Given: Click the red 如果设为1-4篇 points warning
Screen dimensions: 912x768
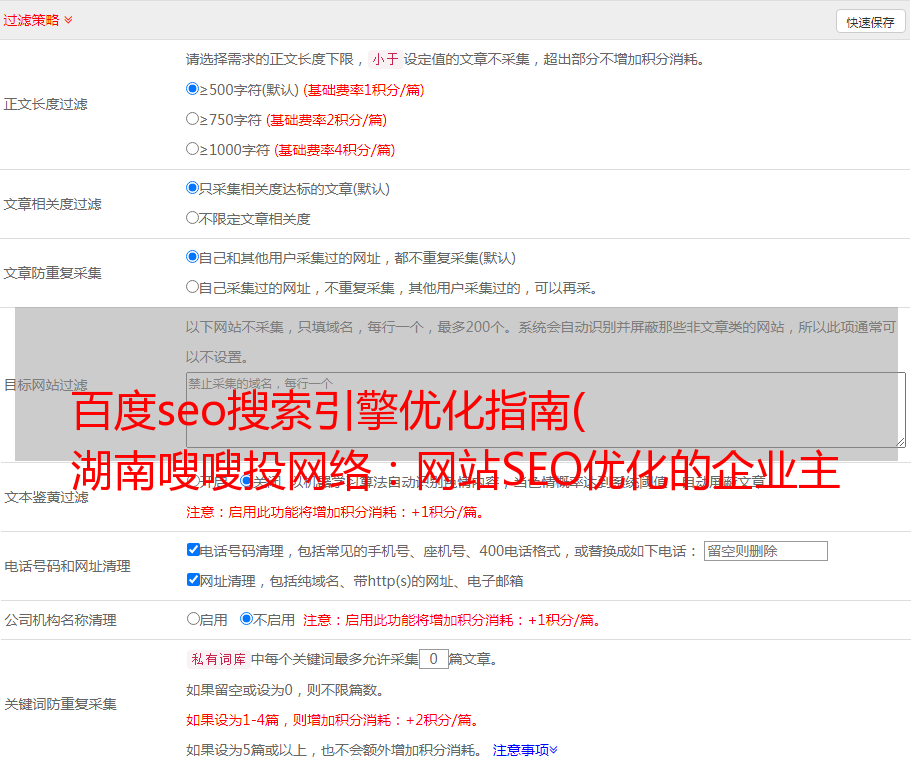Looking at the screenshot, I should point(333,720).
